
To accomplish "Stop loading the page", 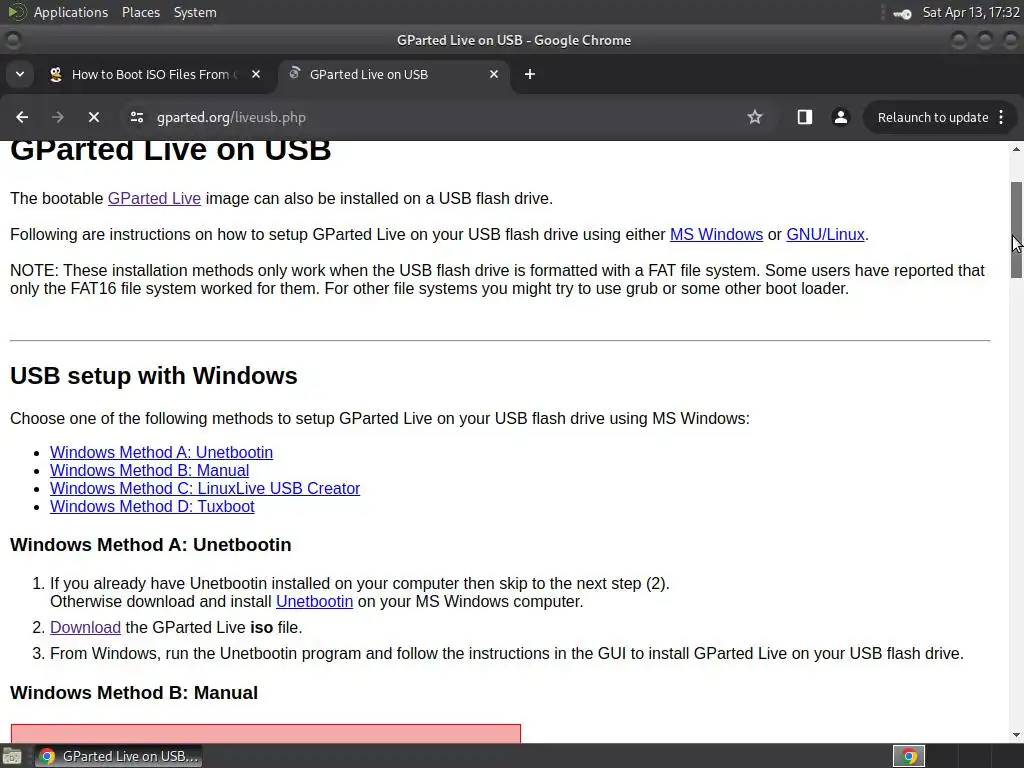I will point(93,117).
